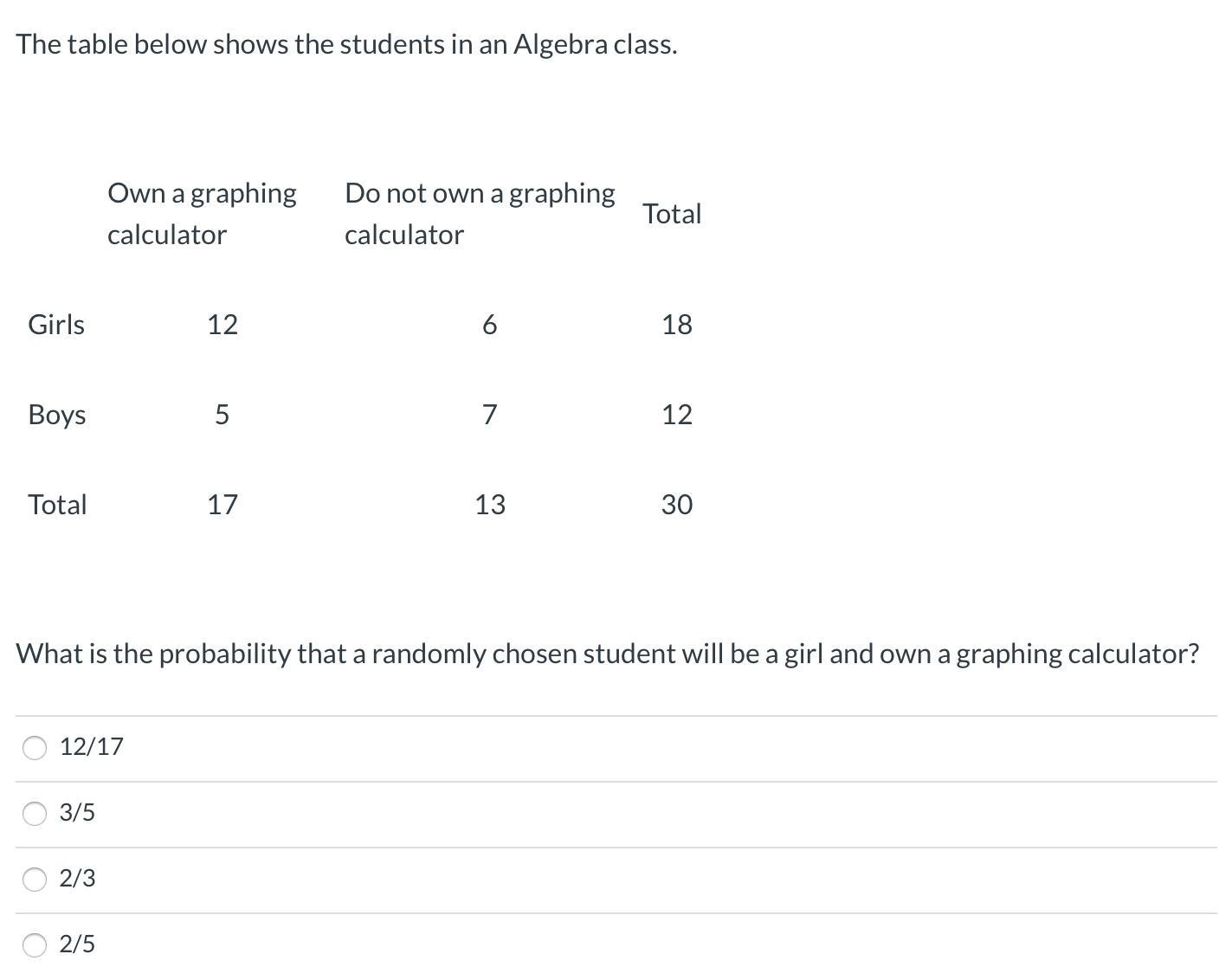Viewport: 1219px width, 980px height.
Task: Mark the 2/5 radio button
Action: pos(35,945)
